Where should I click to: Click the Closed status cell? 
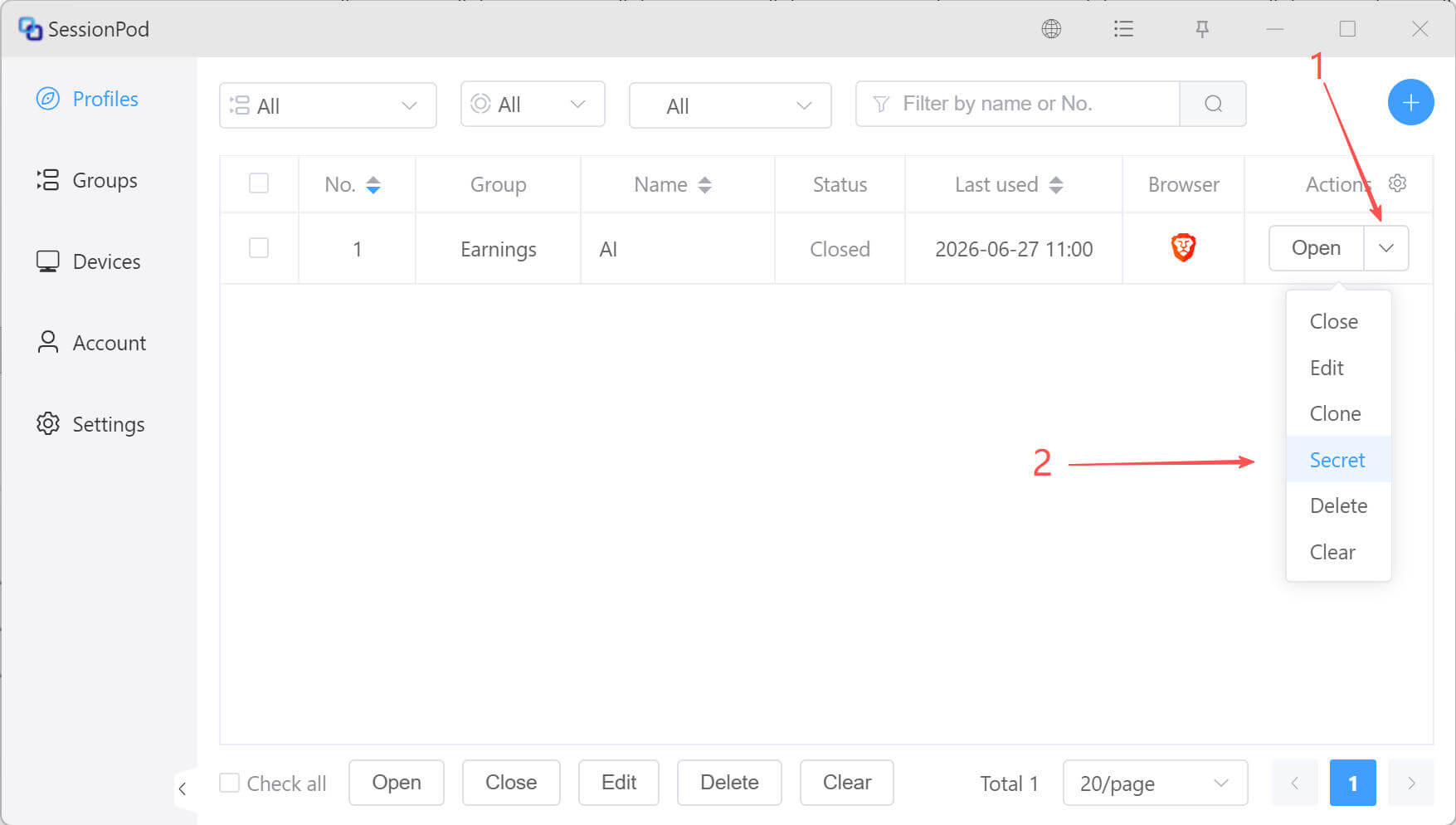pyautogui.click(x=840, y=248)
